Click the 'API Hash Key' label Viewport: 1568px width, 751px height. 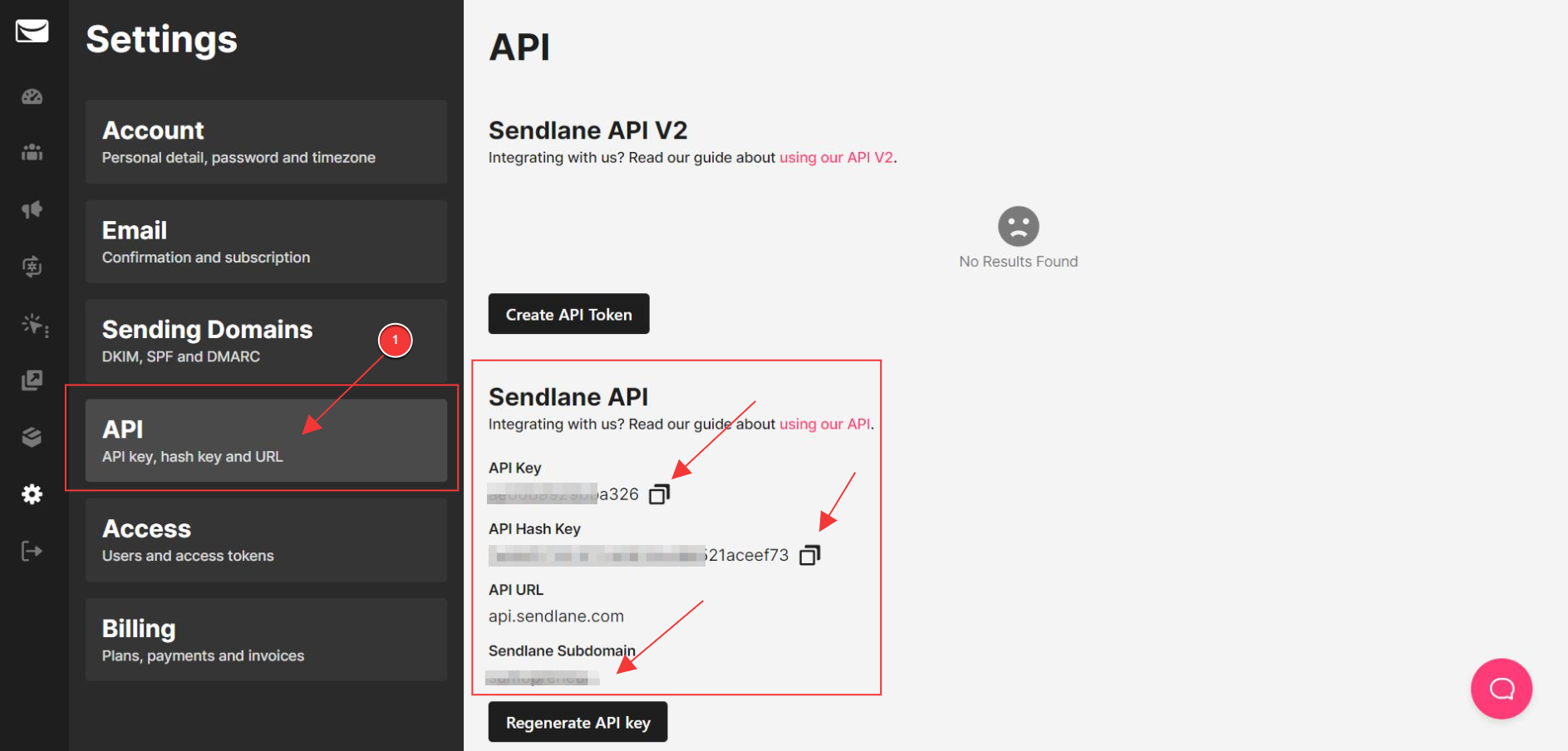pos(534,529)
